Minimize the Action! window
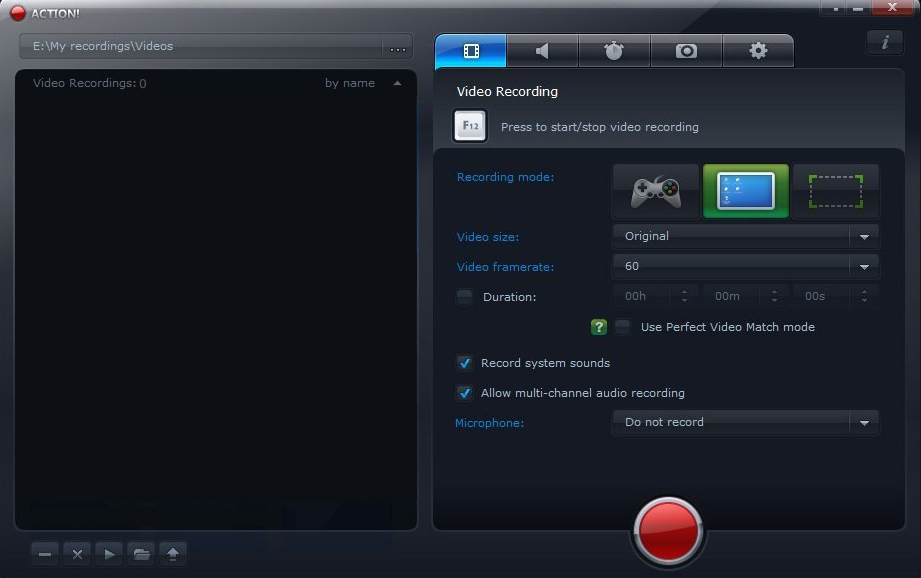The width and height of the screenshot is (921, 578). coord(858,8)
